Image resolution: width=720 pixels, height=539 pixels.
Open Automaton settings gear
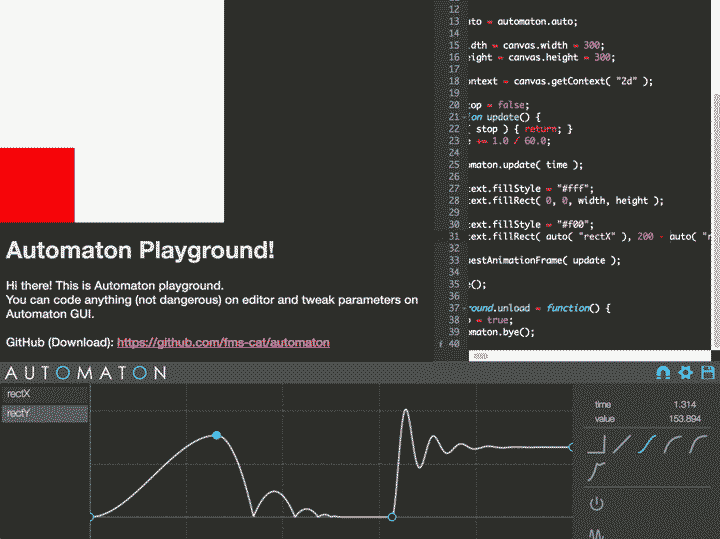tap(686, 372)
